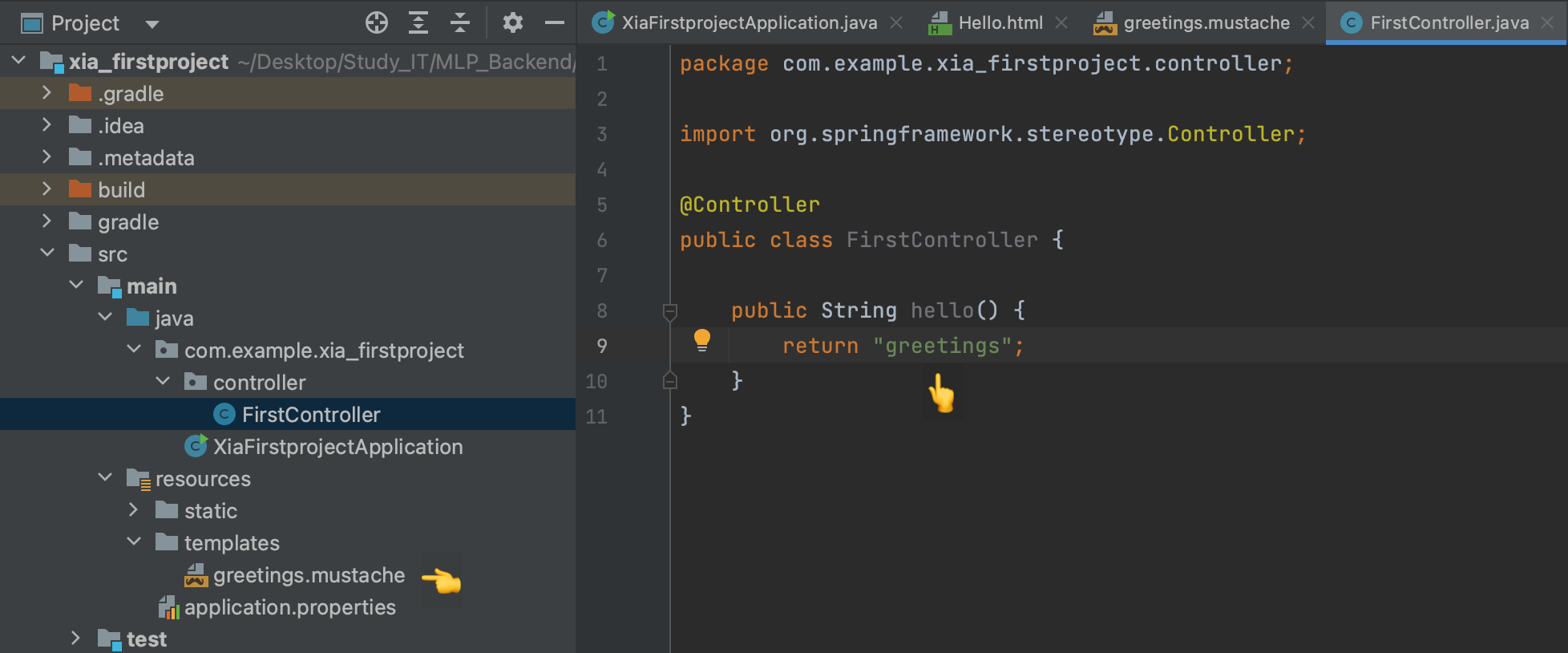Expand the .idea folder

point(46,124)
